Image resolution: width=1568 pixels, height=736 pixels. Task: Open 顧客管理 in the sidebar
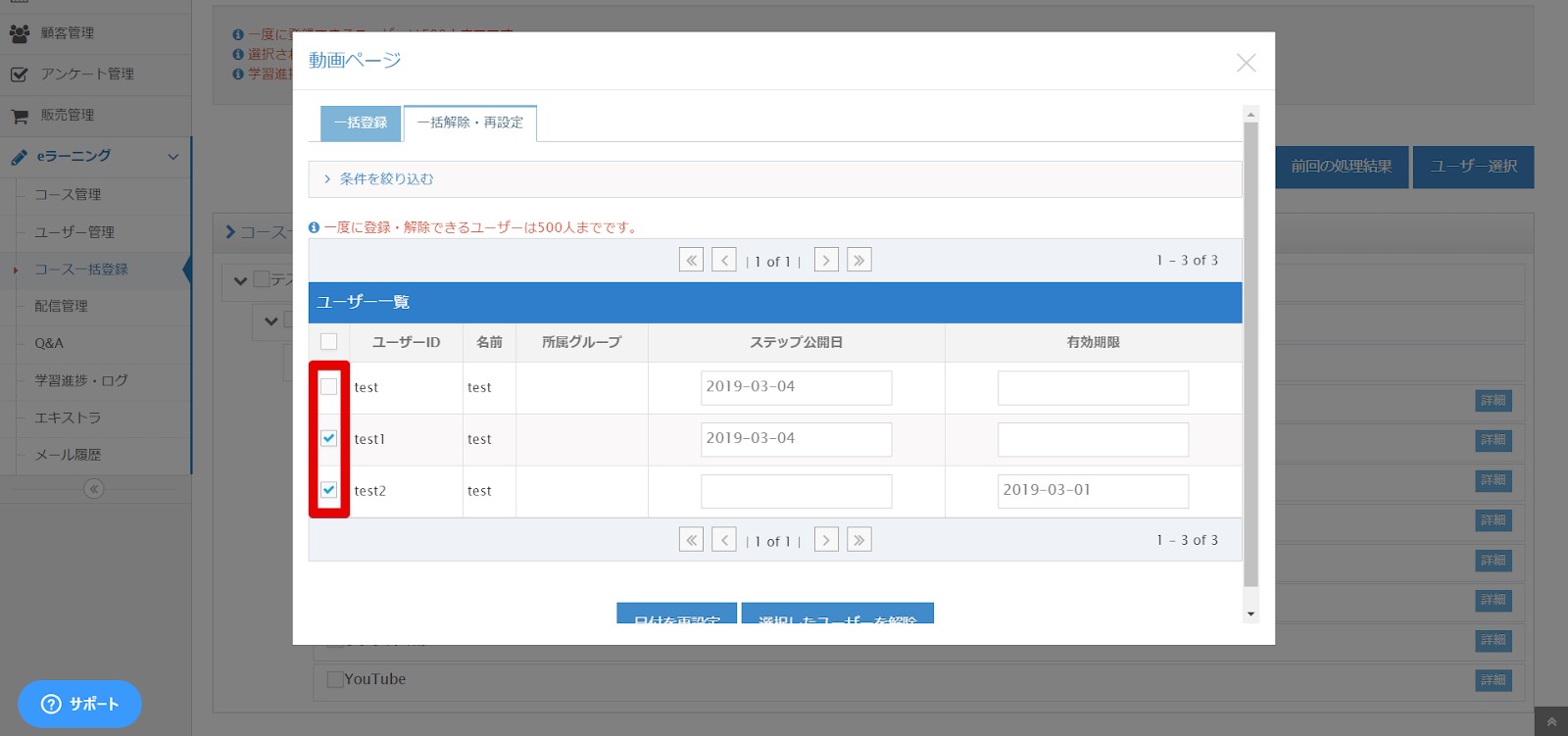(x=95, y=33)
